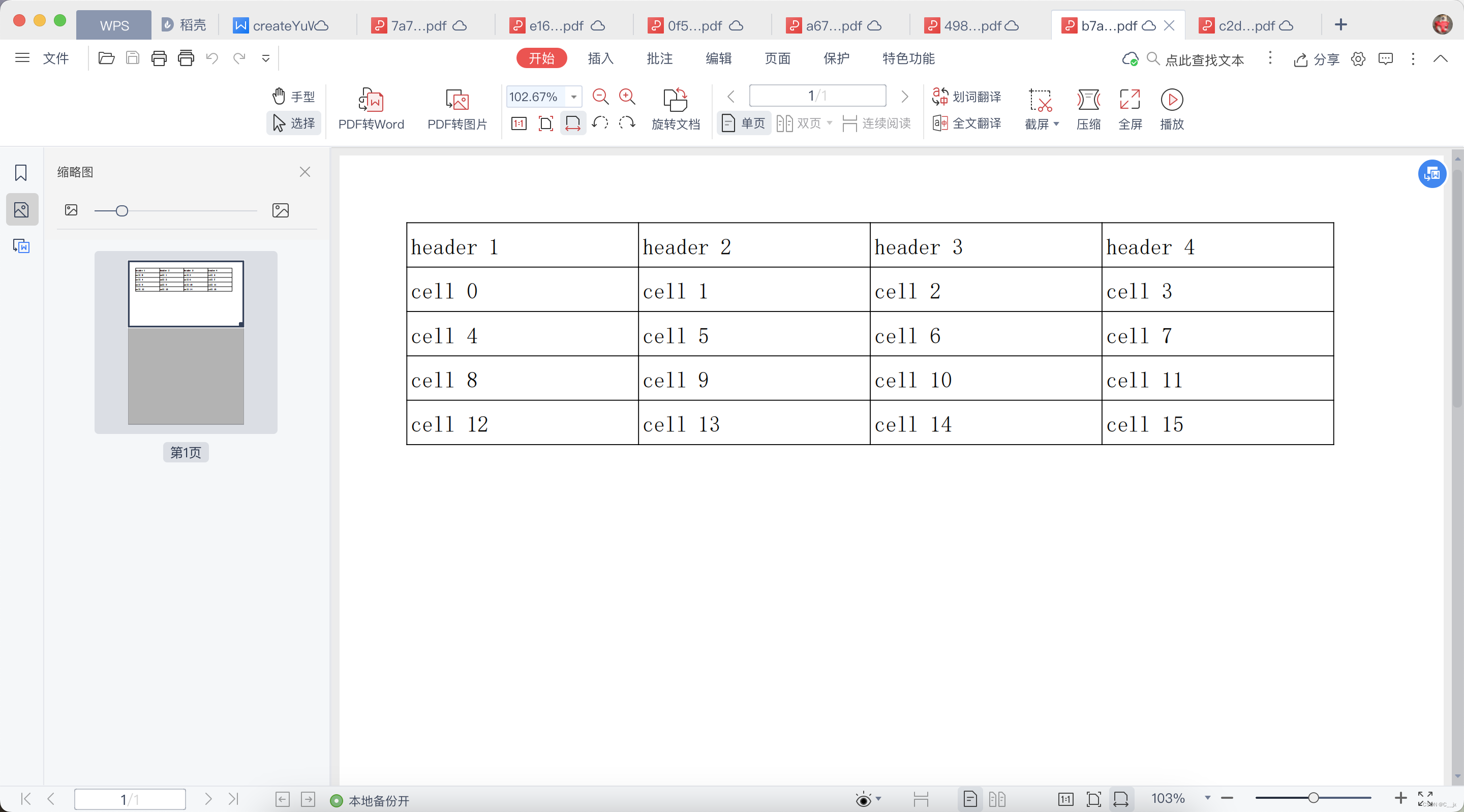Click the PDF转Word converter icon
The height and width of the screenshot is (812, 1464).
(x=371, y=100)
